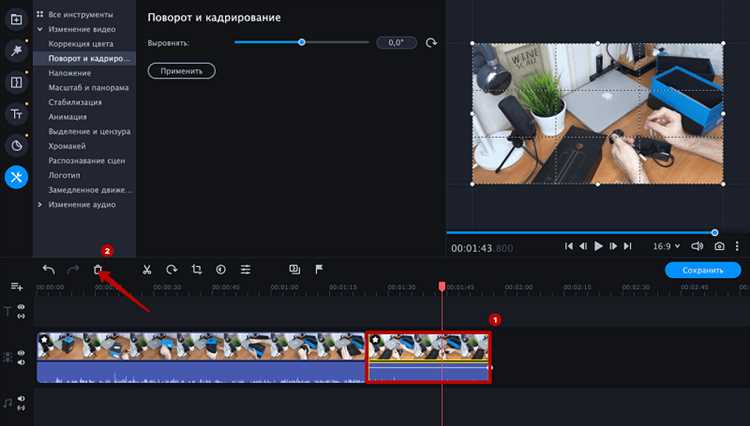
Task: Click the undo arrow in timeline toolbar
Action: pyautogui.click(x=48, y=270)
